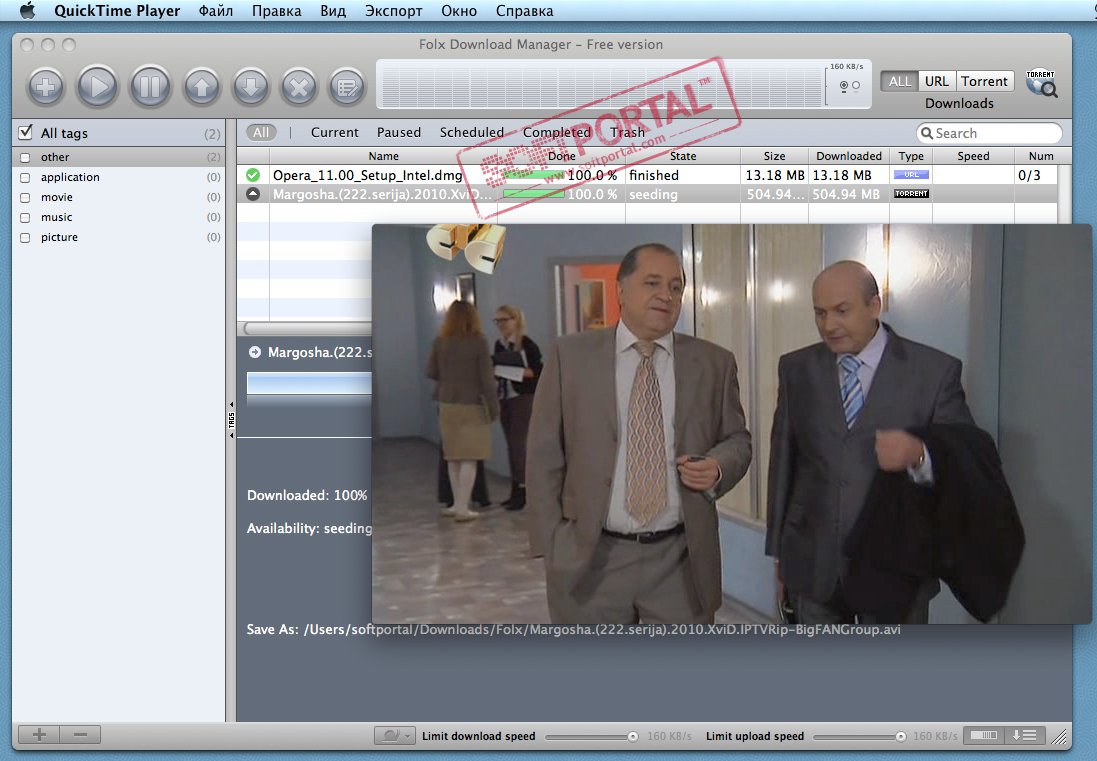This screenshot has height=761, width=1097.
Task: Show the Current downloads filter
Action: (x=334, y=132)
